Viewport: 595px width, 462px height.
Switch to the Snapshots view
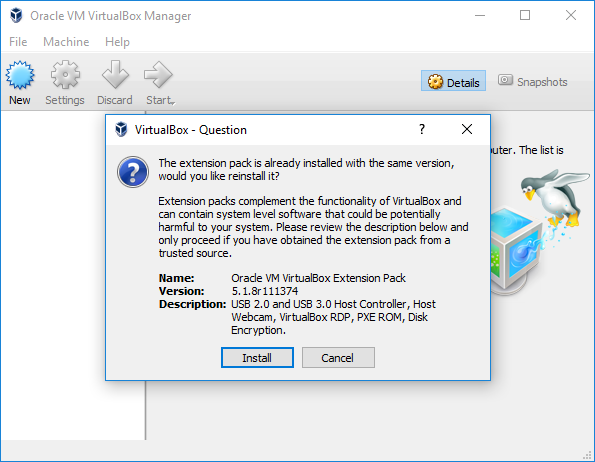click(x=532, y=81)
